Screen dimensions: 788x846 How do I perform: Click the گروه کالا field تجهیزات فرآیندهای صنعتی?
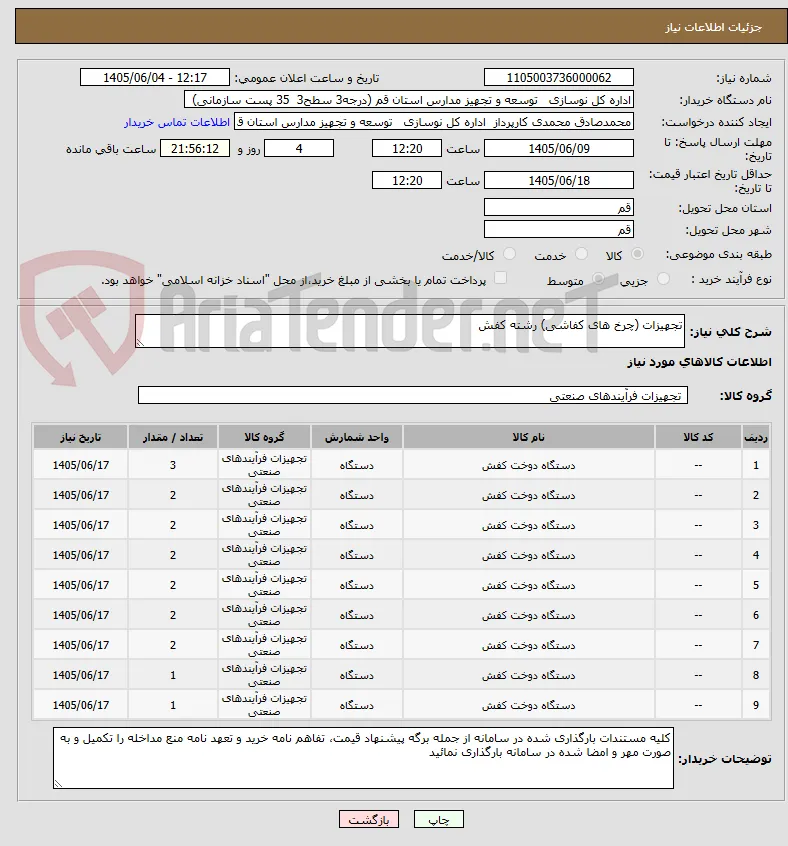[x=413, y=395]
